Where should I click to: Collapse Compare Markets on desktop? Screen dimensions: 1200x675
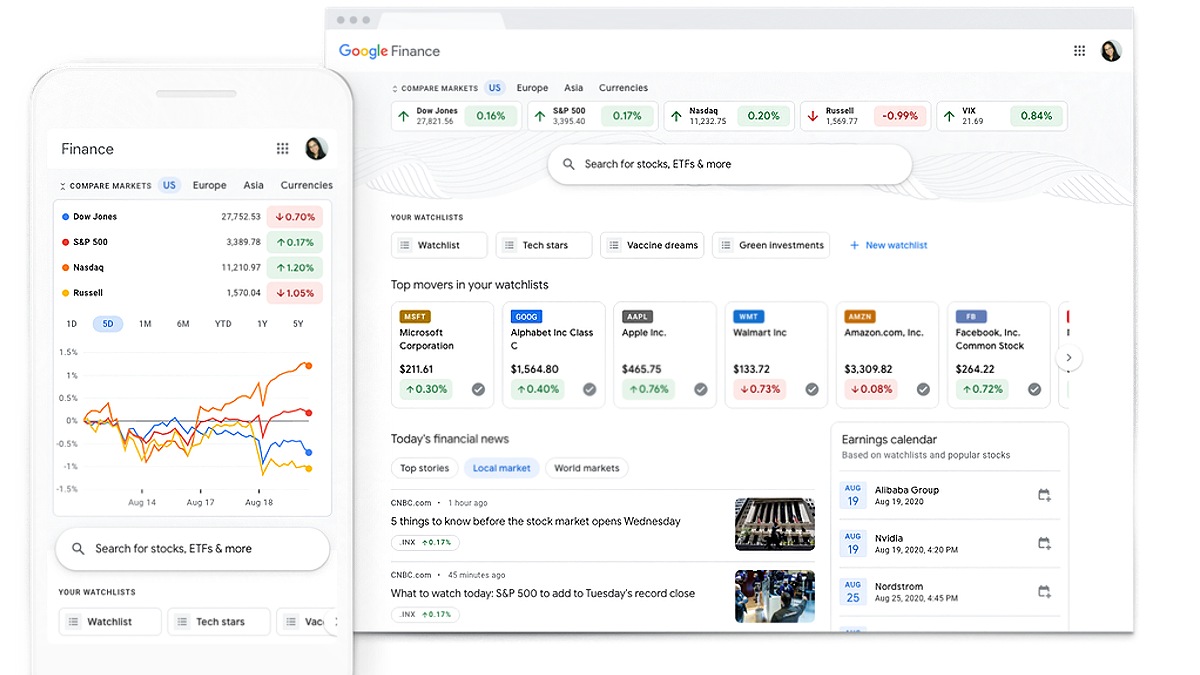pyautogui.click(x=395, y=88)
